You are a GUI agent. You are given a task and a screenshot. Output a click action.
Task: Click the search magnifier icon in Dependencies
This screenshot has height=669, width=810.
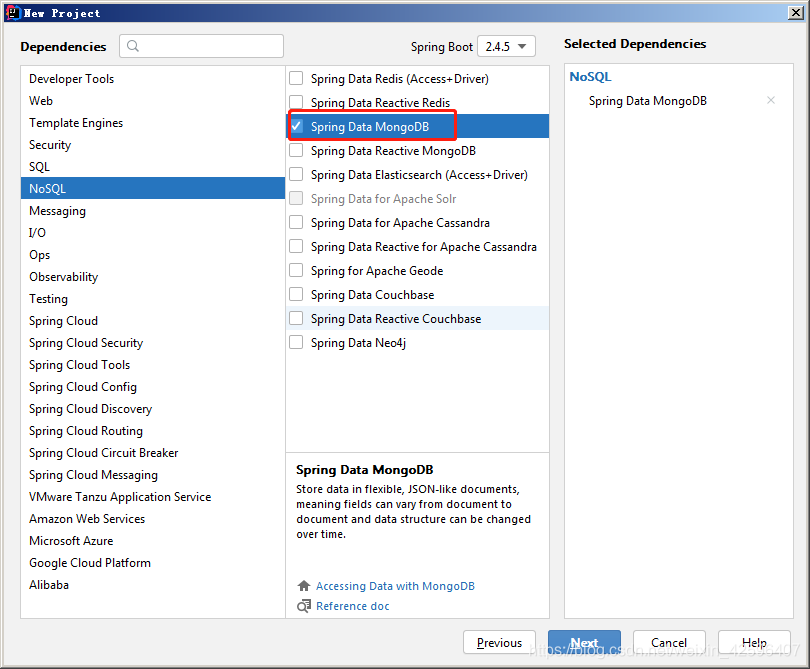(133, 46)
